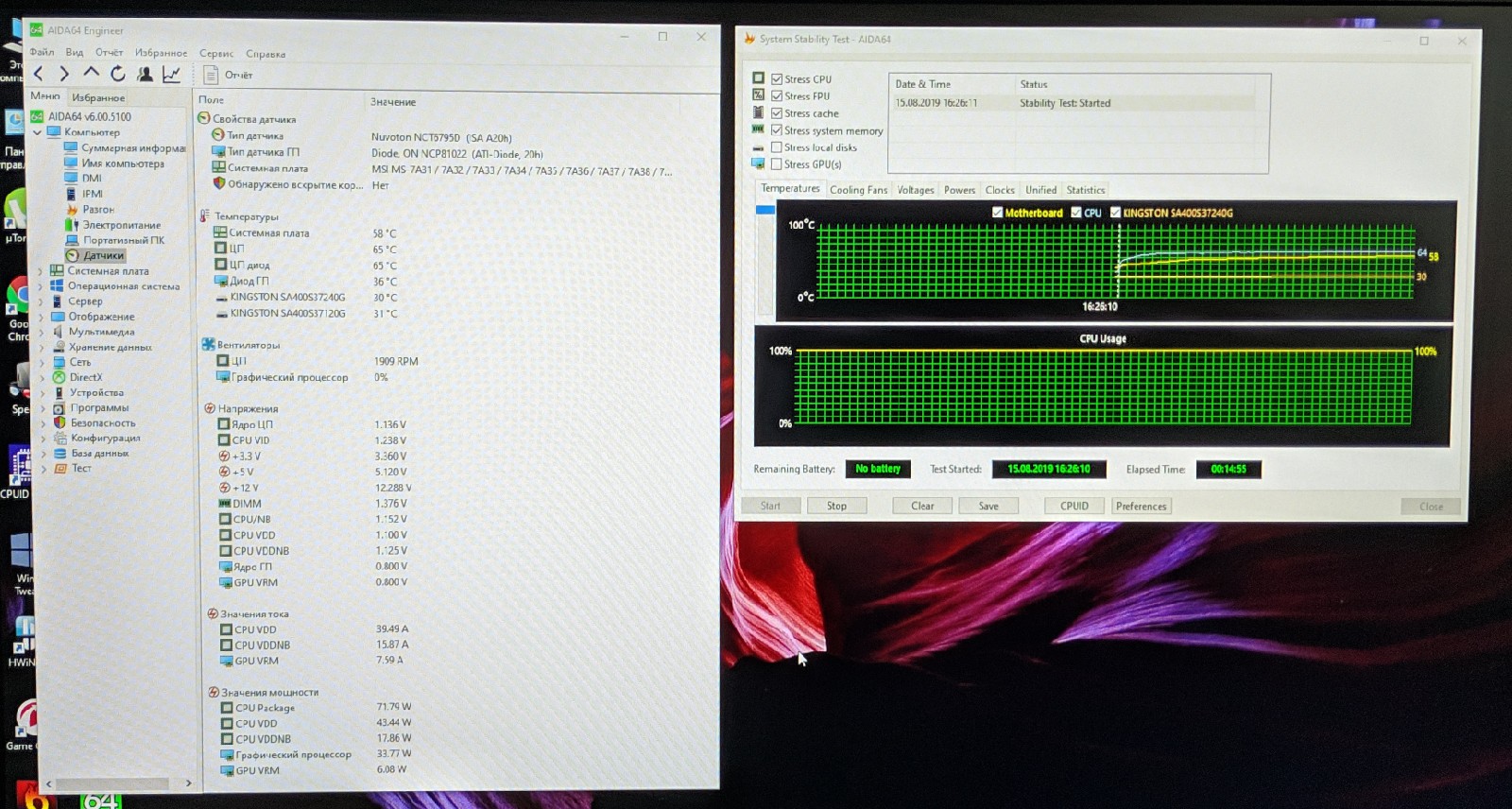Toggle the Motherboard graph checkbox

pos(997,213)
